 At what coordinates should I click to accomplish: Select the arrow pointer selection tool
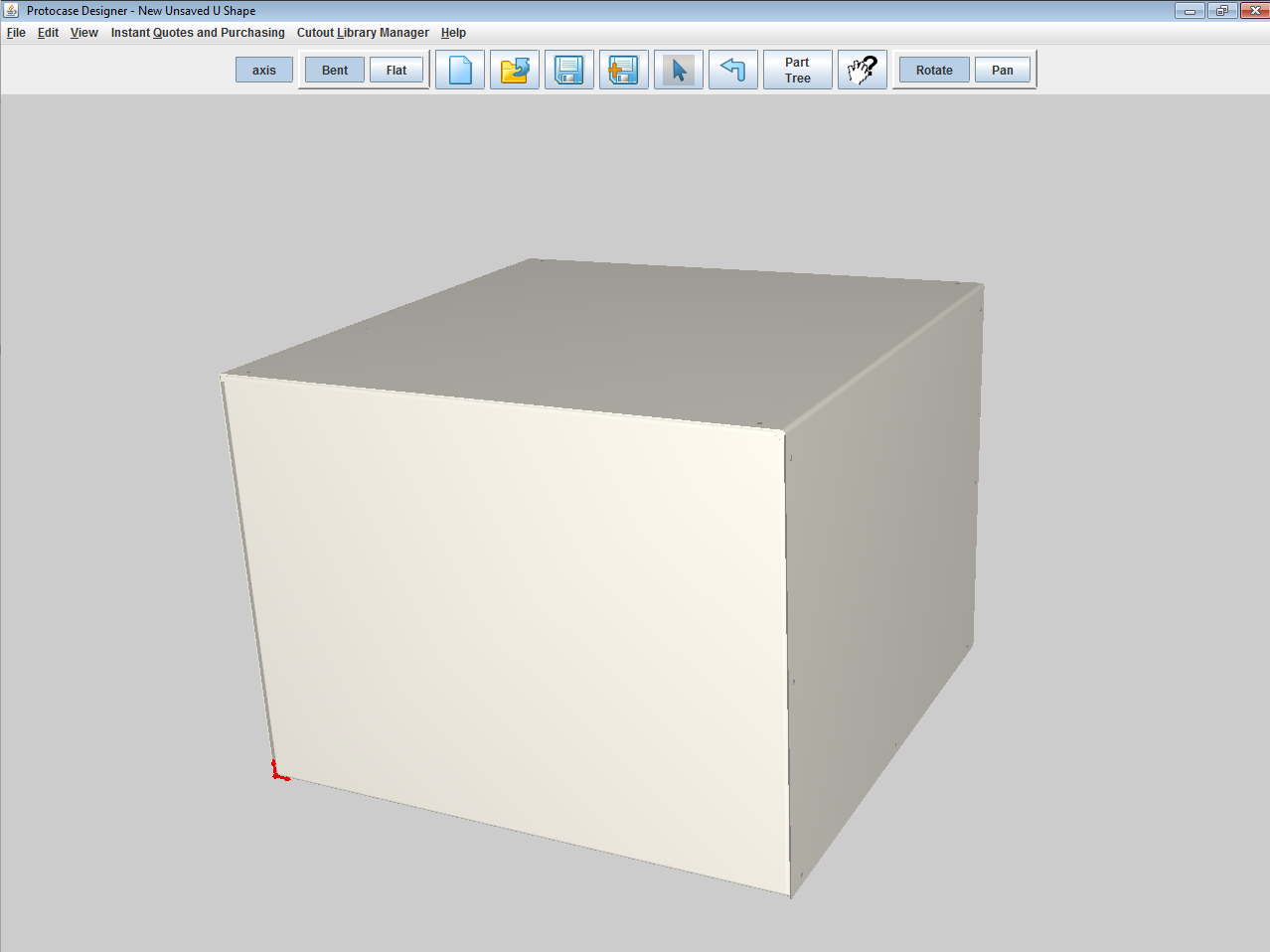coord(679,71)
